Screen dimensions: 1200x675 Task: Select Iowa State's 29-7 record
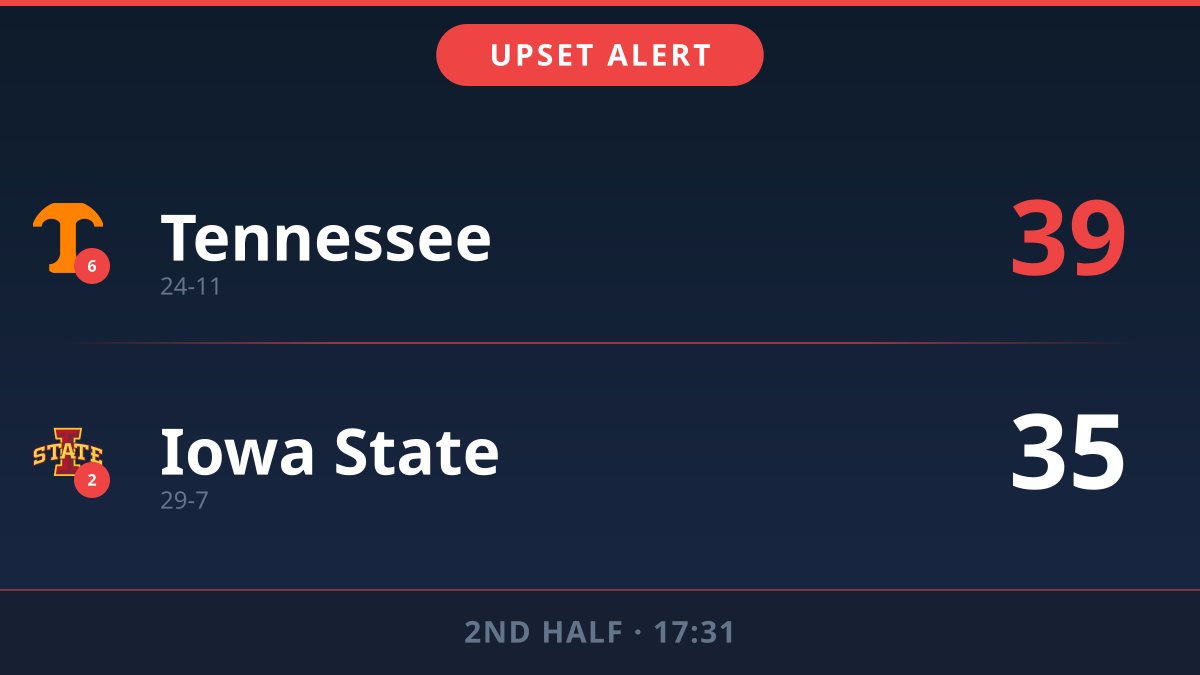click(x=184, y=501)
